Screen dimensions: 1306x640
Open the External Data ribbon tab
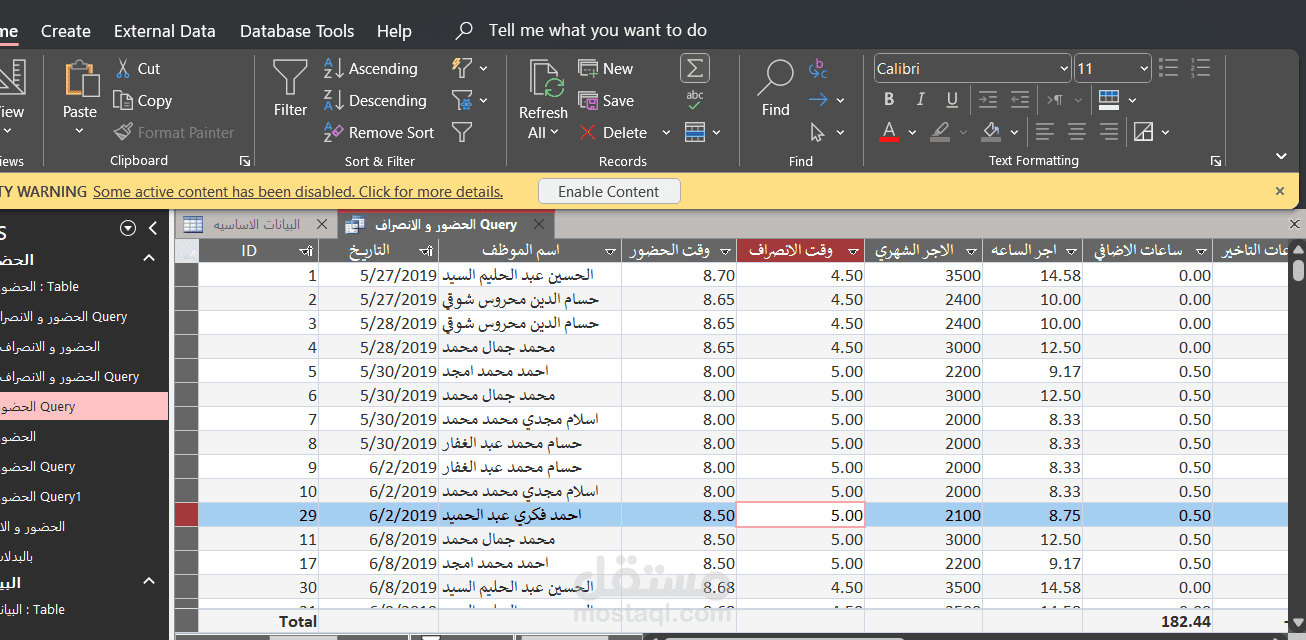(x=165, y=31)
